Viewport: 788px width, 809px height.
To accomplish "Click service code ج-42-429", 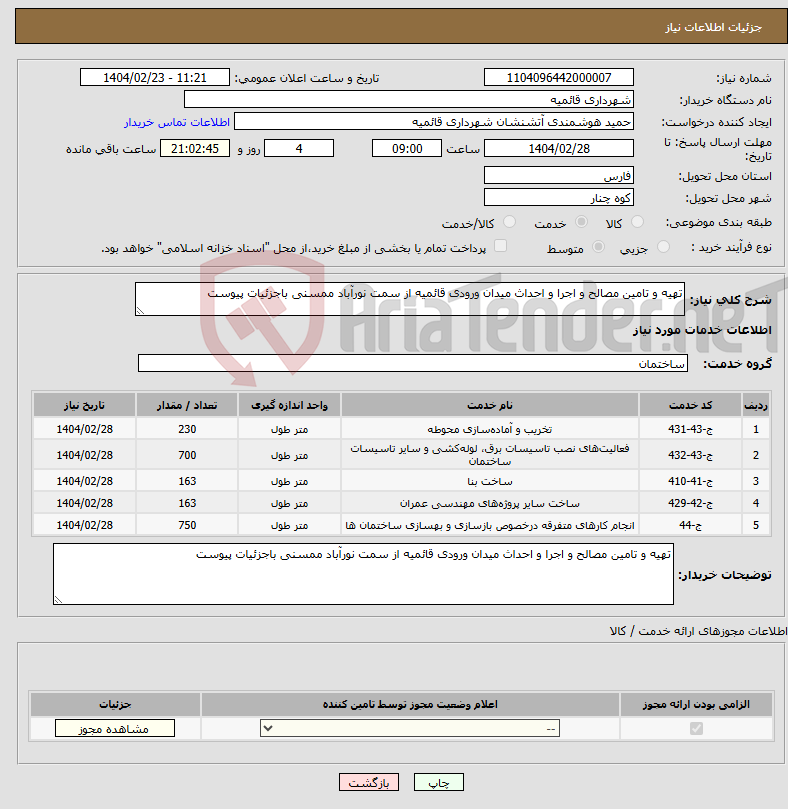I will pyautogui.click(x=690, y=503).
